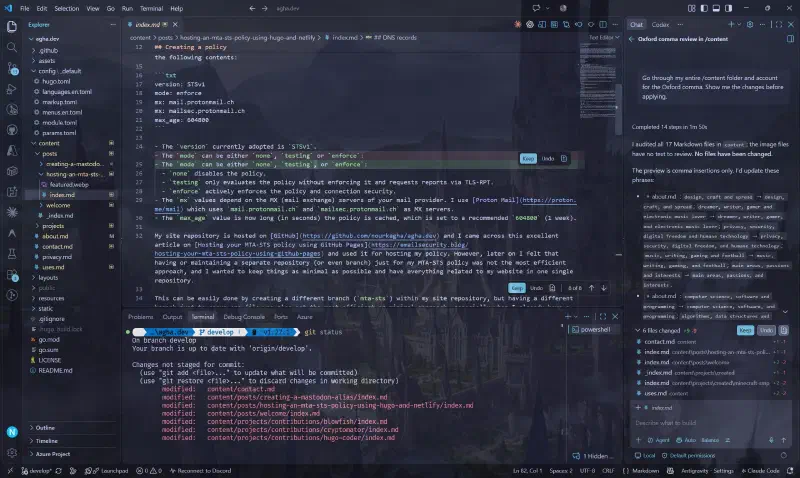Viewport: 800px width, 478px height.
Task: Open the Search view in activity bar
Action: click(x=12, y=47)
